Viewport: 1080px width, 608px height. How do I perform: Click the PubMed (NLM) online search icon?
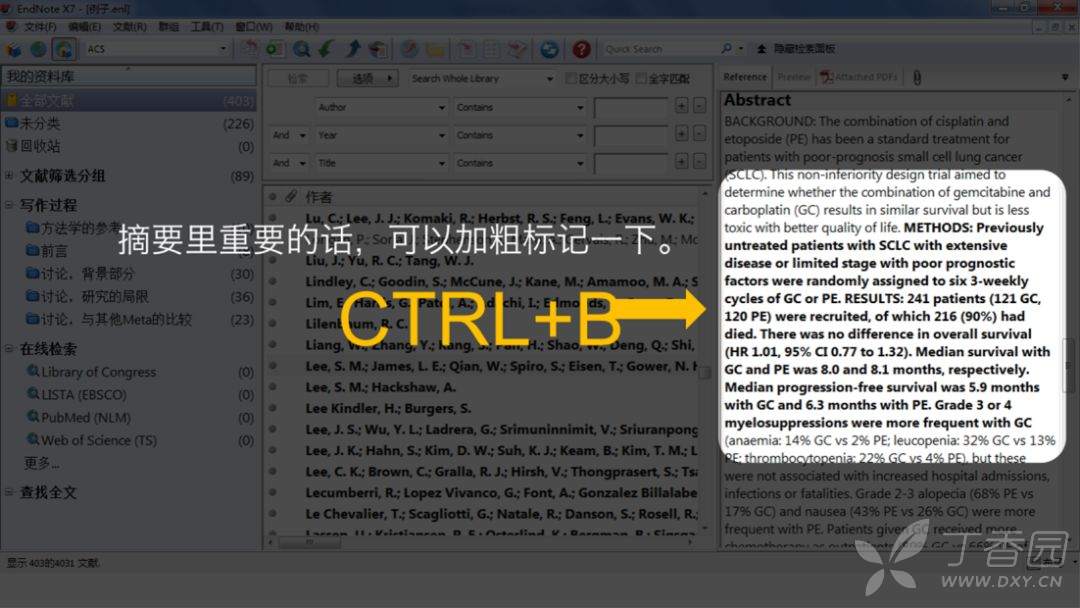tap(32, 417)
